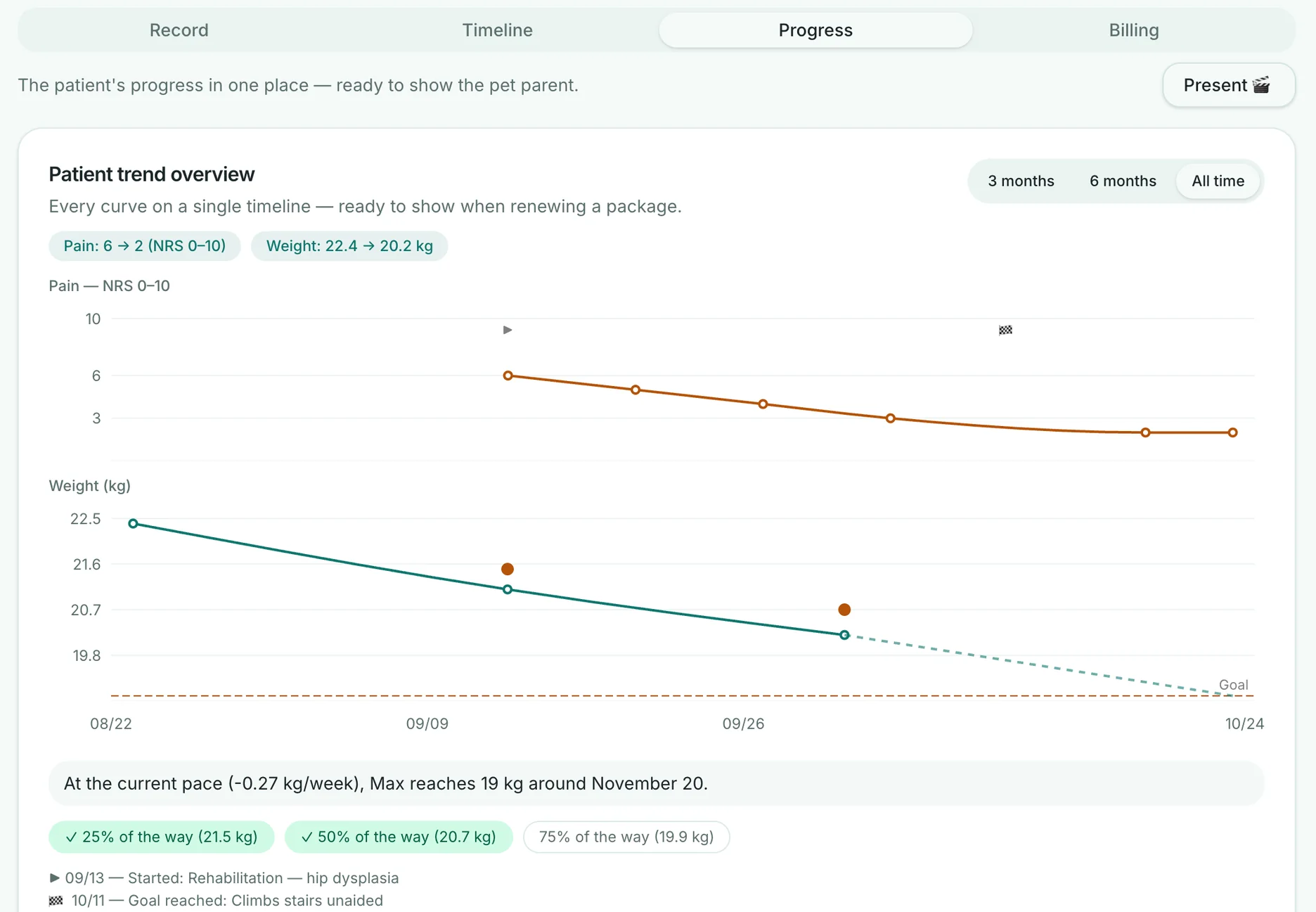Click the start play marker on pain chart
Screen dimensions: 1316x912
pyautogui.click(x=508, y=330)
